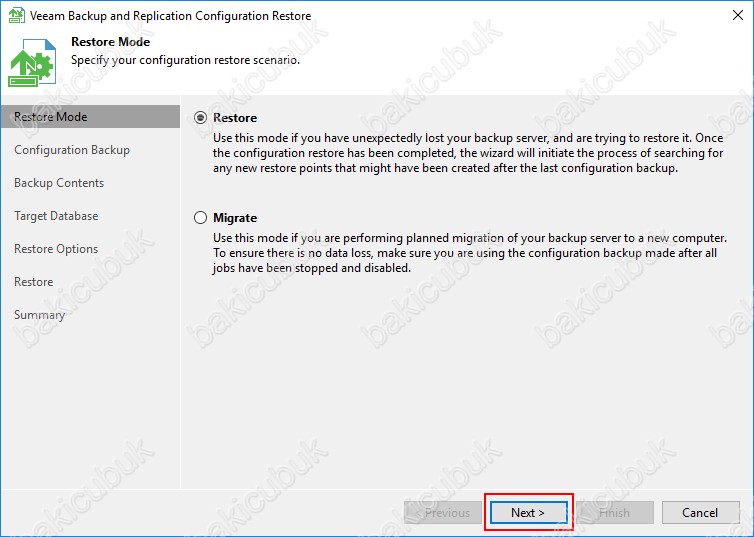Go to Summary wizard step
754x537 pixels.
39,315
